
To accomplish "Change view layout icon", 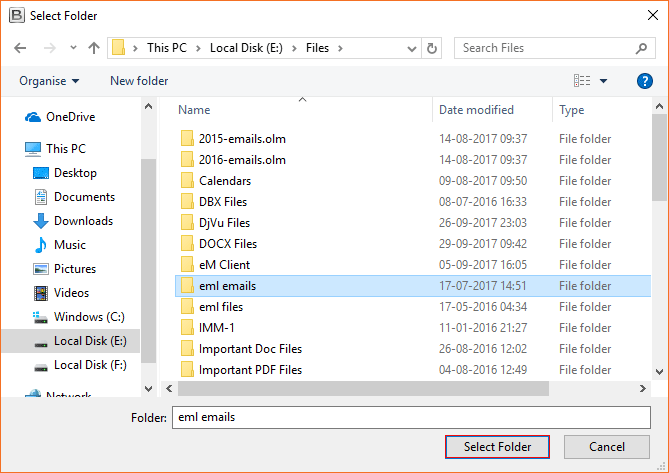I will [x=582, y=81].
